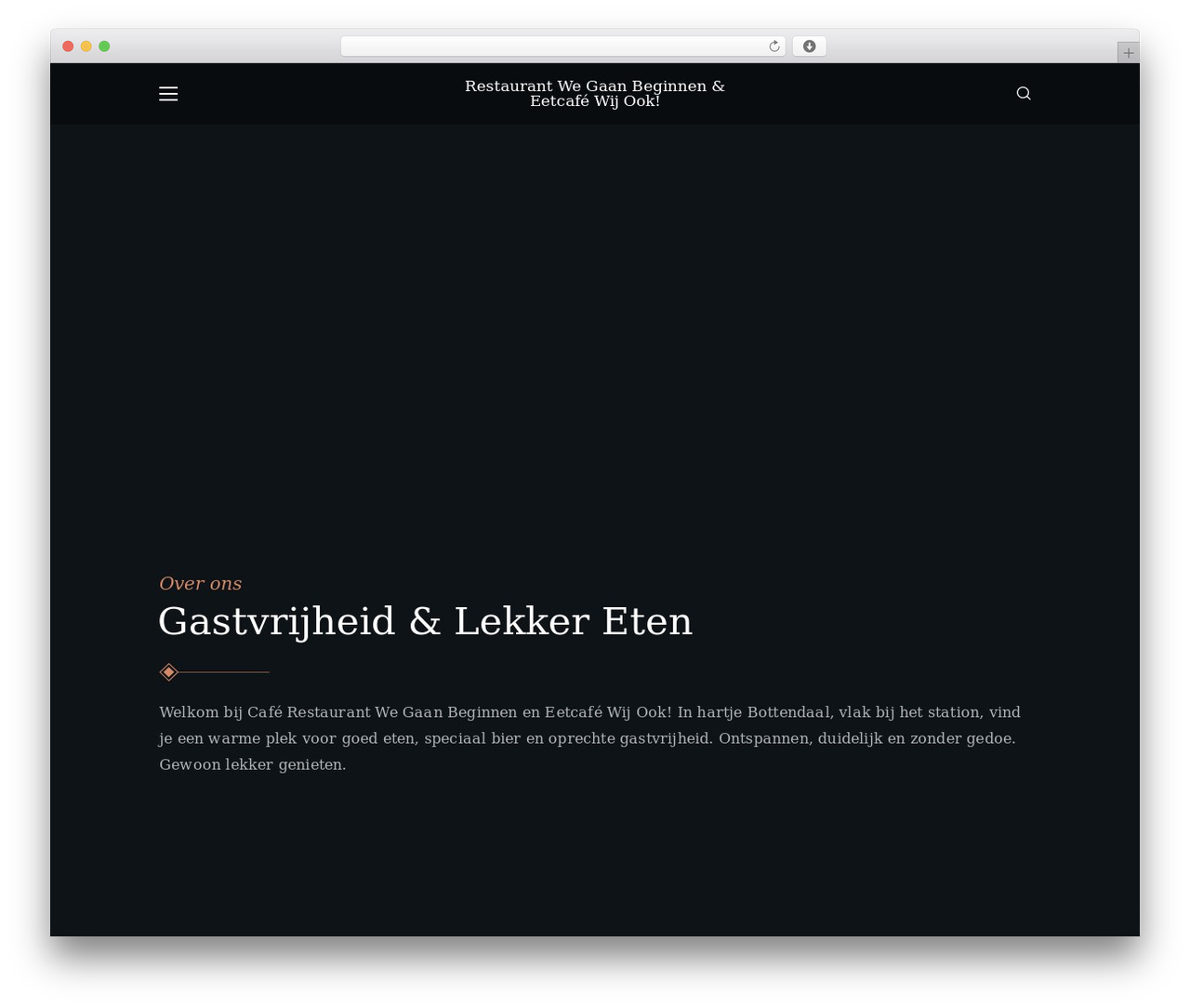
Task: Click into the browser address bar
Action: click(563, 46)
